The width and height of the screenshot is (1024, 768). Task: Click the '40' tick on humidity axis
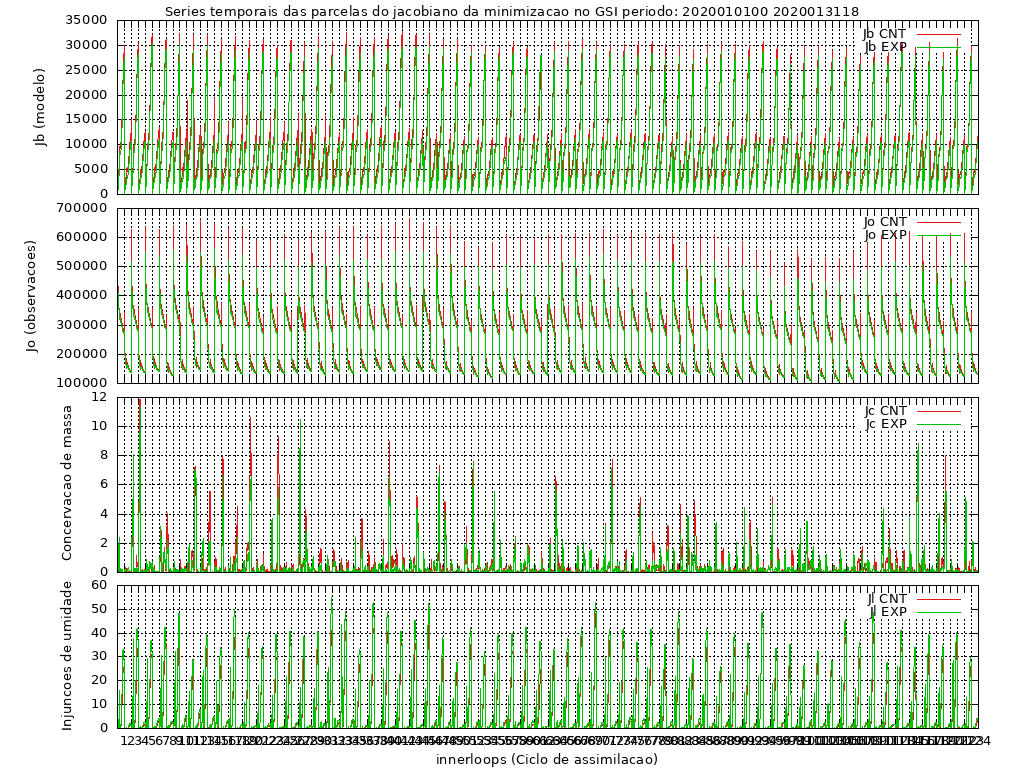[x=99, y=632]
